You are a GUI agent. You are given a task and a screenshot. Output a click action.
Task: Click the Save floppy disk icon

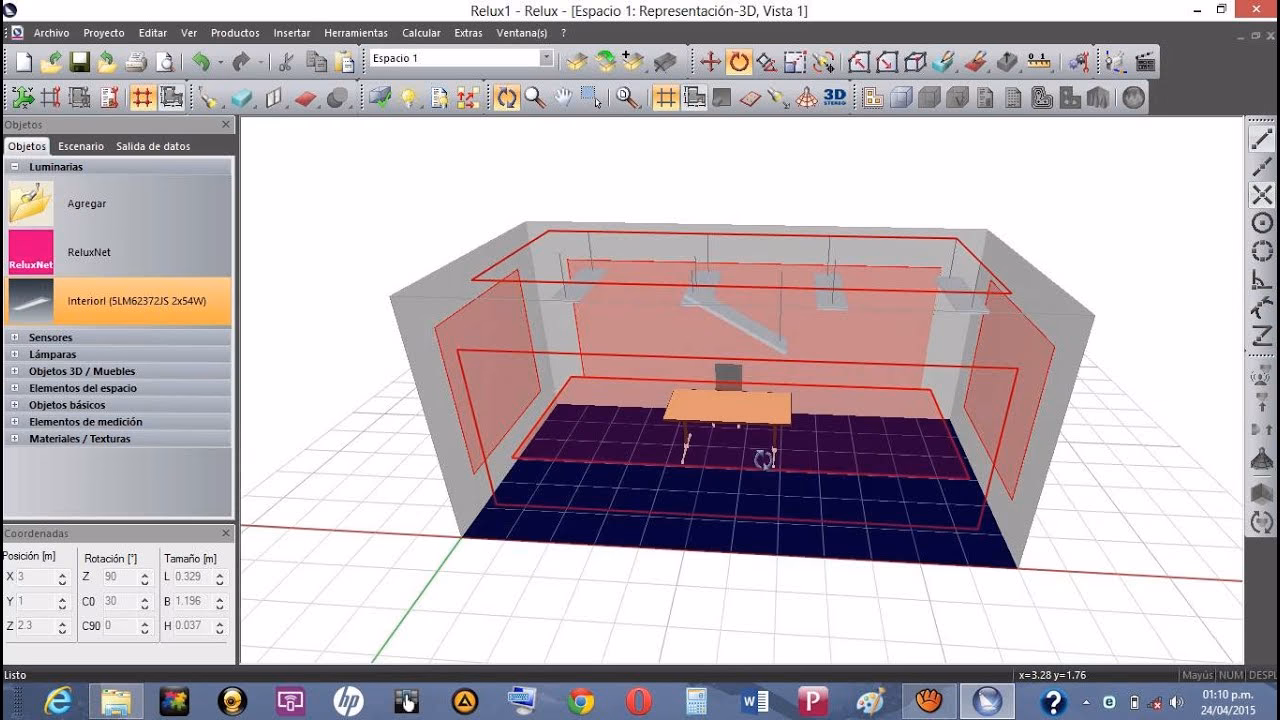coord(80,62)
